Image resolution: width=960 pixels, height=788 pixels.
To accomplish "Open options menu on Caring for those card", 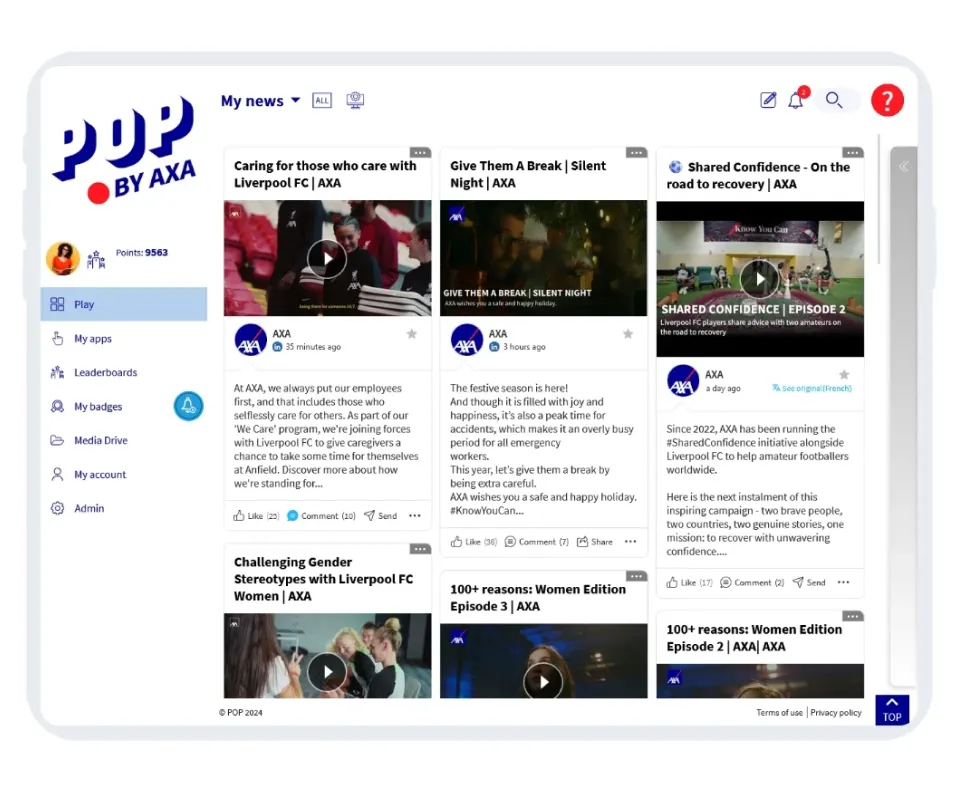I will (x=420, y=152).
